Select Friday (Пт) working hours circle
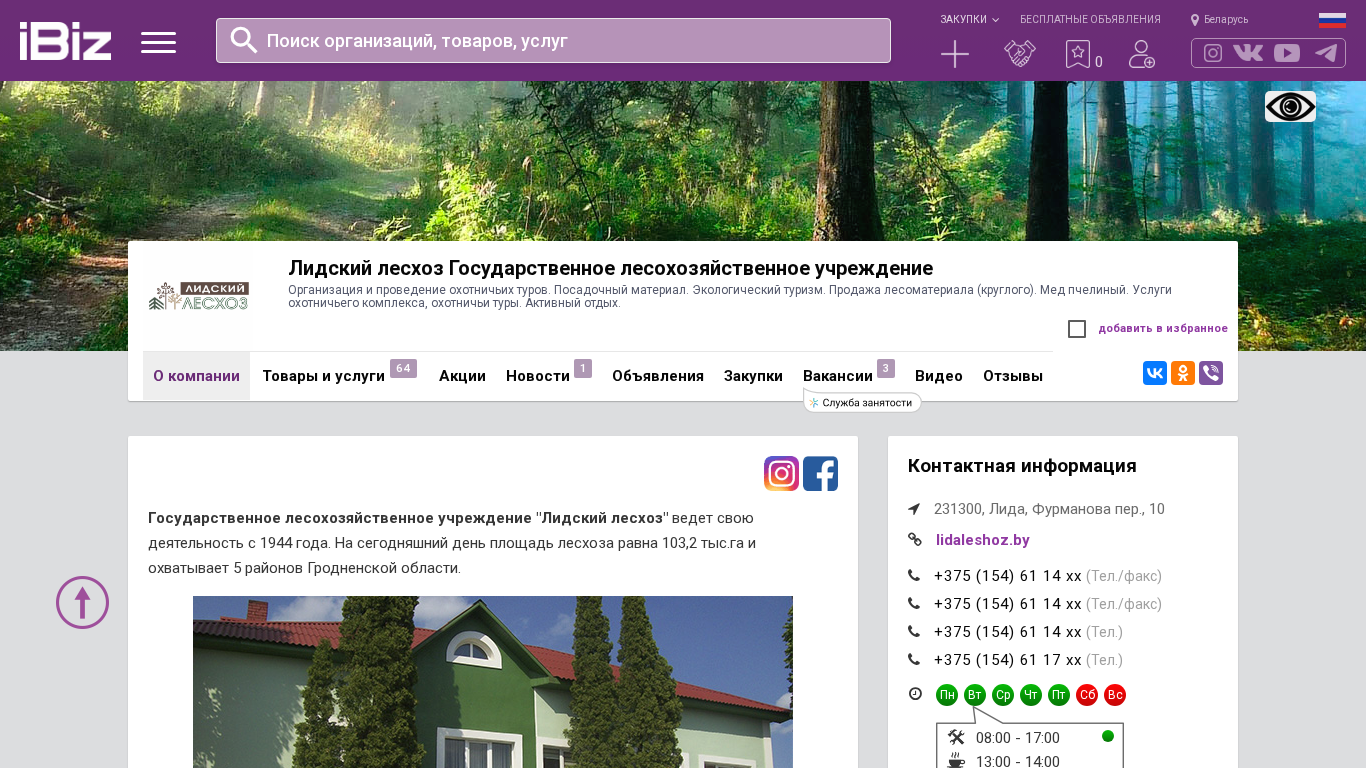This screenshot has width=1366, height=768. 1059,695
